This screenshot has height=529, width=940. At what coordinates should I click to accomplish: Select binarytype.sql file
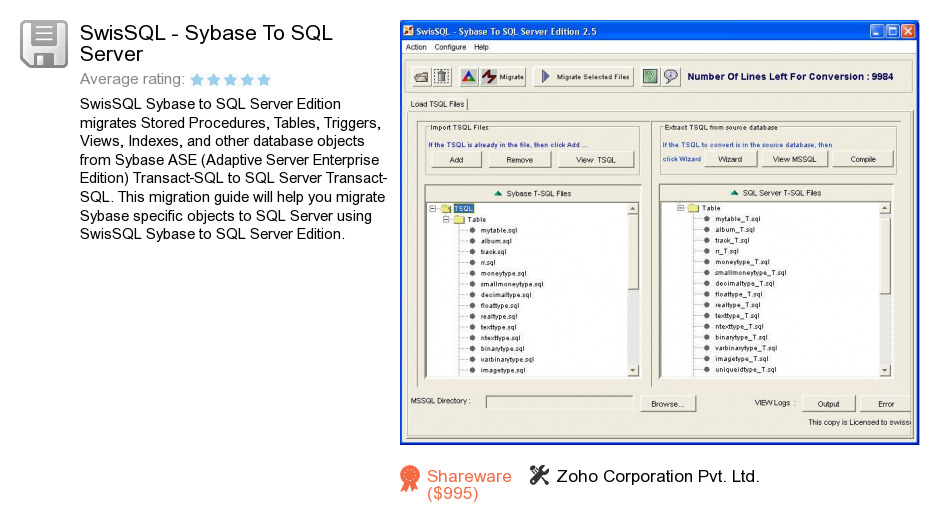point(502,349)
